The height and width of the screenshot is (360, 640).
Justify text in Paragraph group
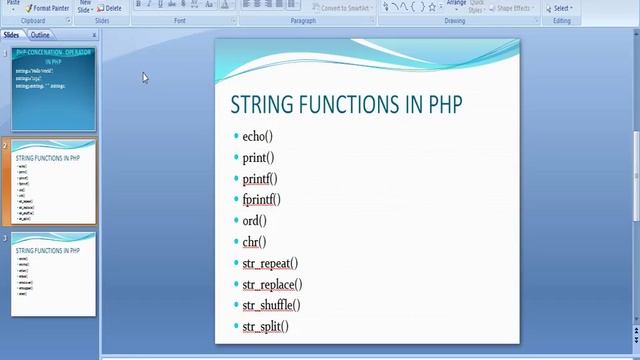[x=279, y=4]
